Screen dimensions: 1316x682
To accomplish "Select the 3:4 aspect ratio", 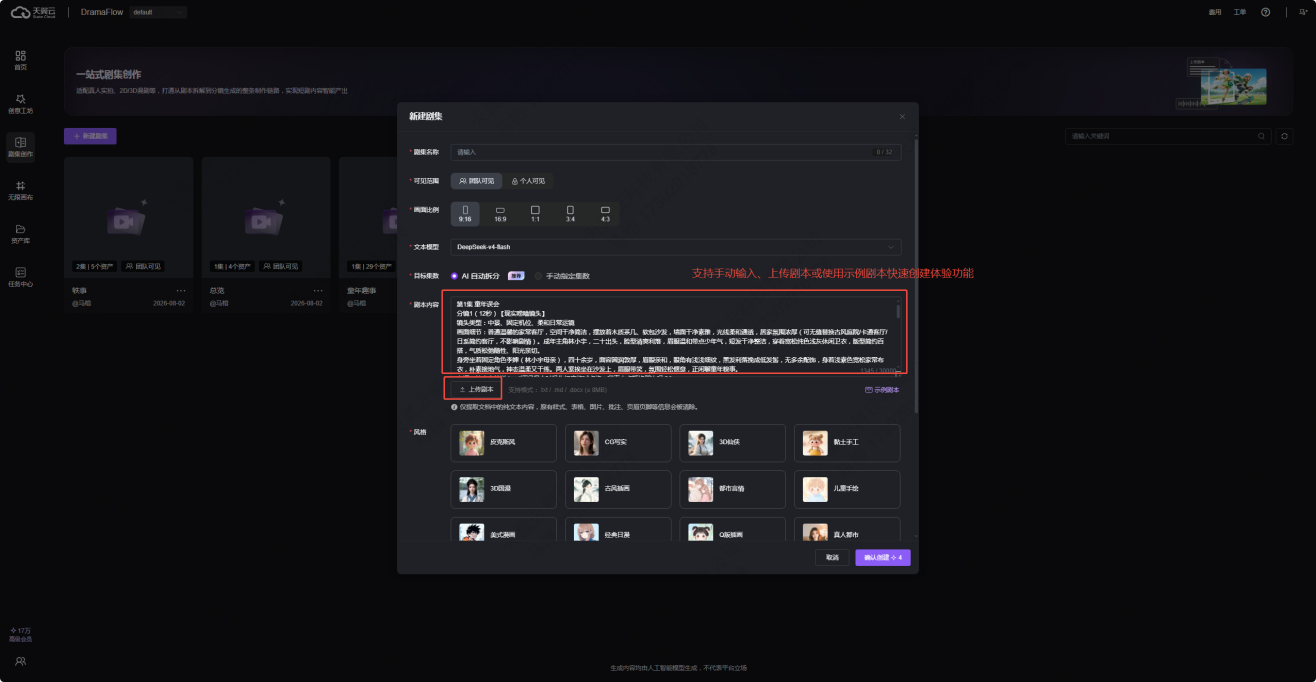I will (x=570, y=214).
